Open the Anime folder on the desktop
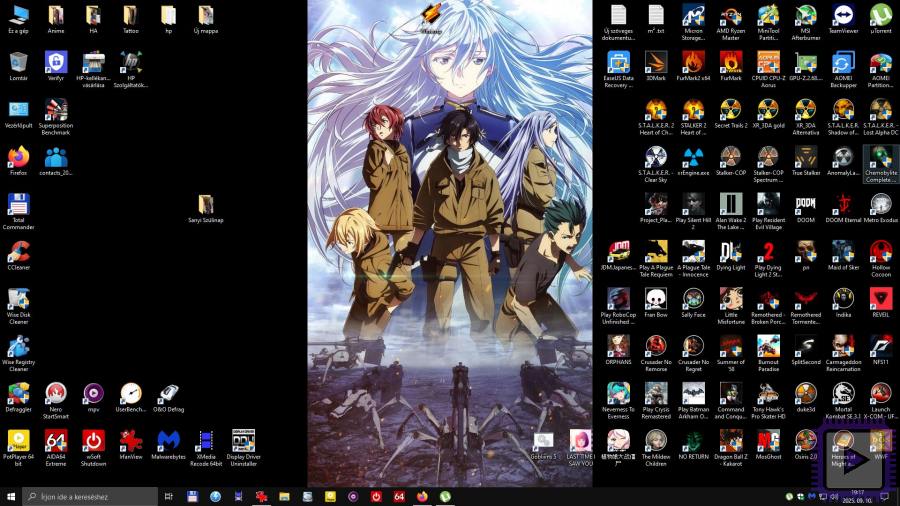This screenshot has height=506, width=900. point(56,20)
